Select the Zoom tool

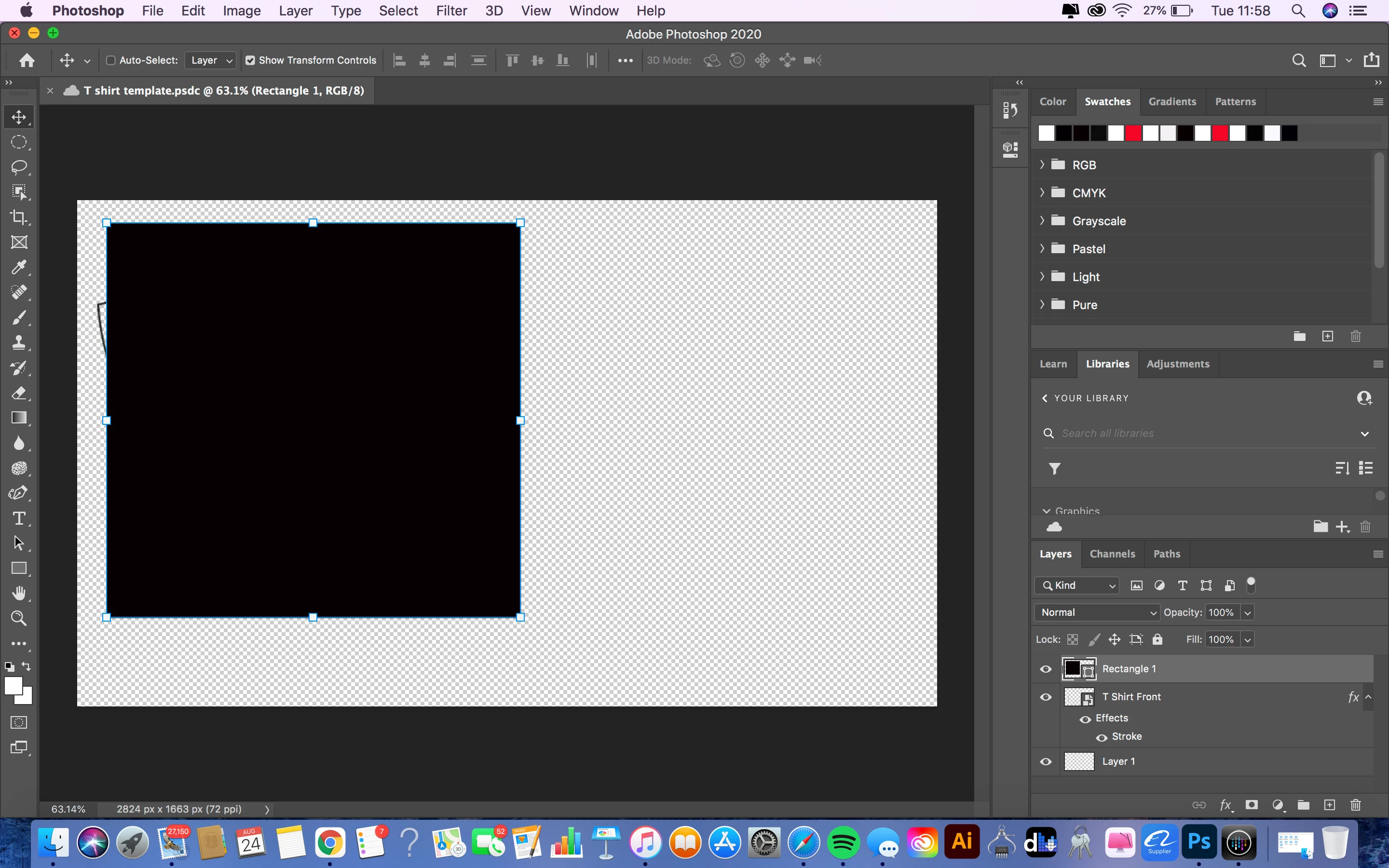coord(18,618)
